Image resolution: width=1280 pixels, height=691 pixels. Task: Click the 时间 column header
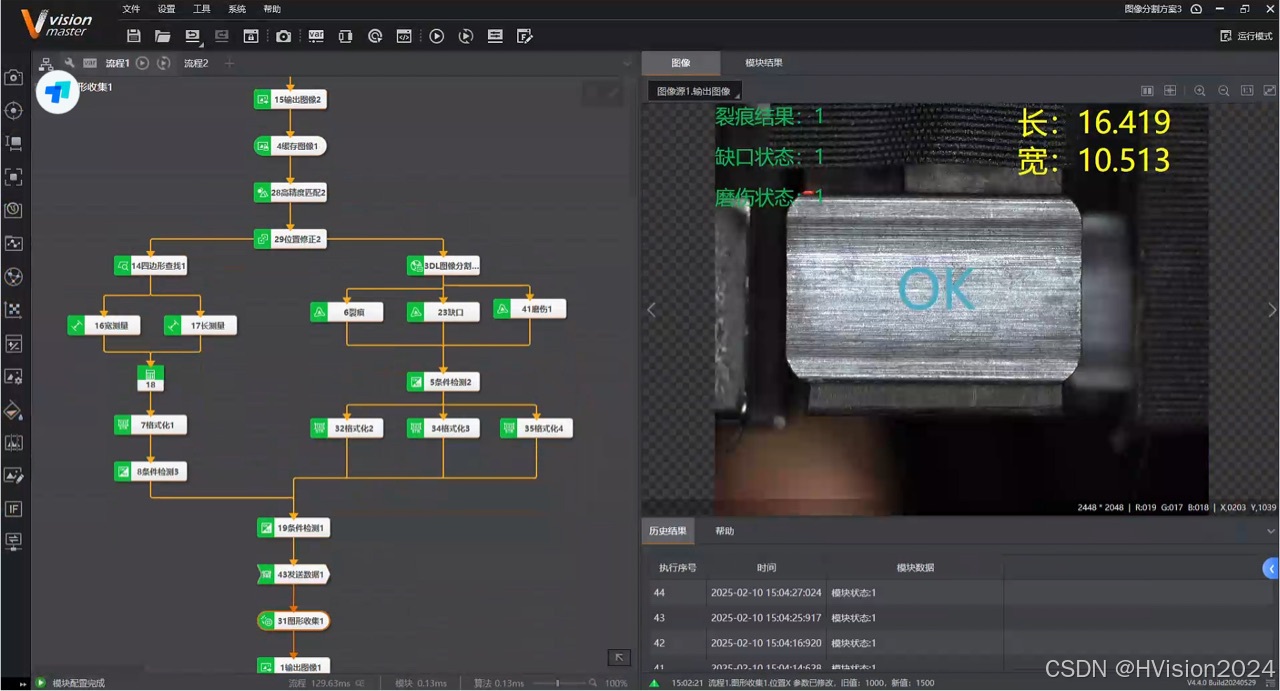tap(766, 568)
